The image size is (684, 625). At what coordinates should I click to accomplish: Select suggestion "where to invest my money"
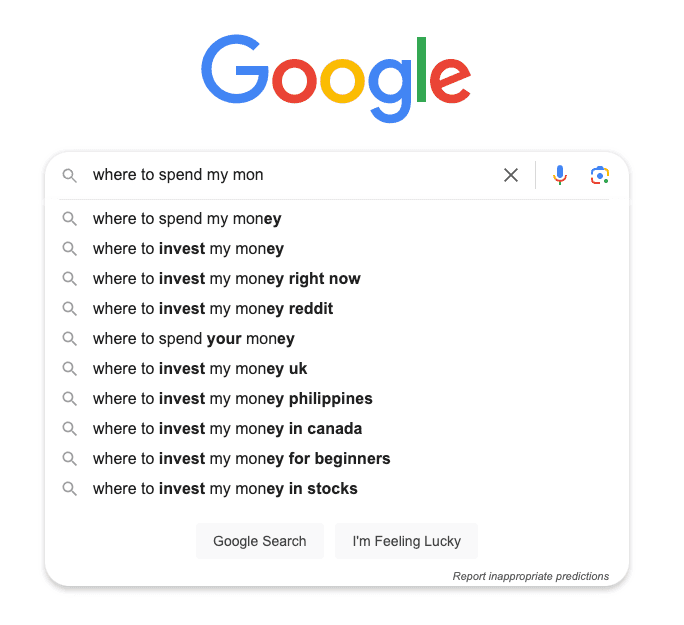(x=188, y=249)
